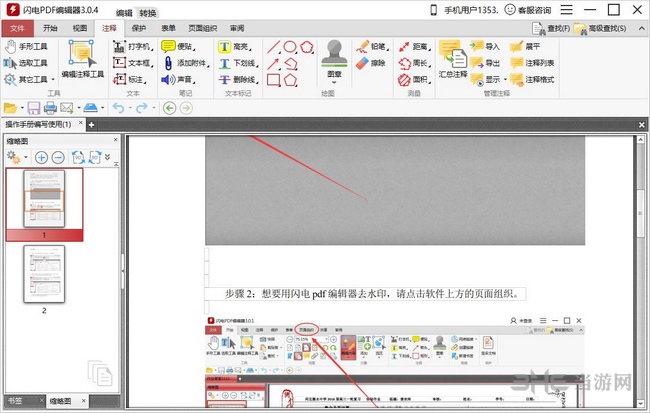
Task: Collapse the ribbon with the up chevron
Action: (641, 28)
